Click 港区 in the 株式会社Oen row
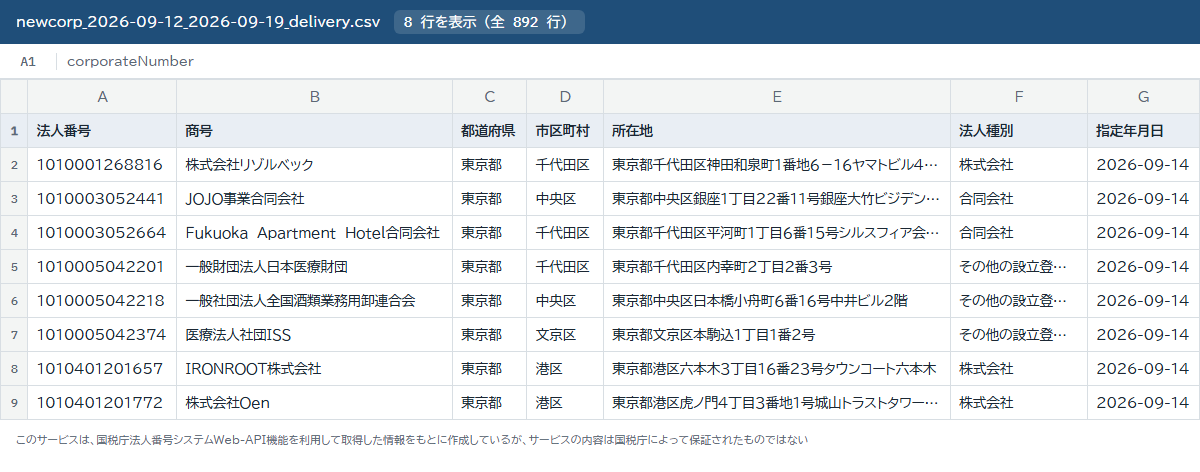Image resolution: width=1200 pixels, height=472 pixels. tap(565, 403)
